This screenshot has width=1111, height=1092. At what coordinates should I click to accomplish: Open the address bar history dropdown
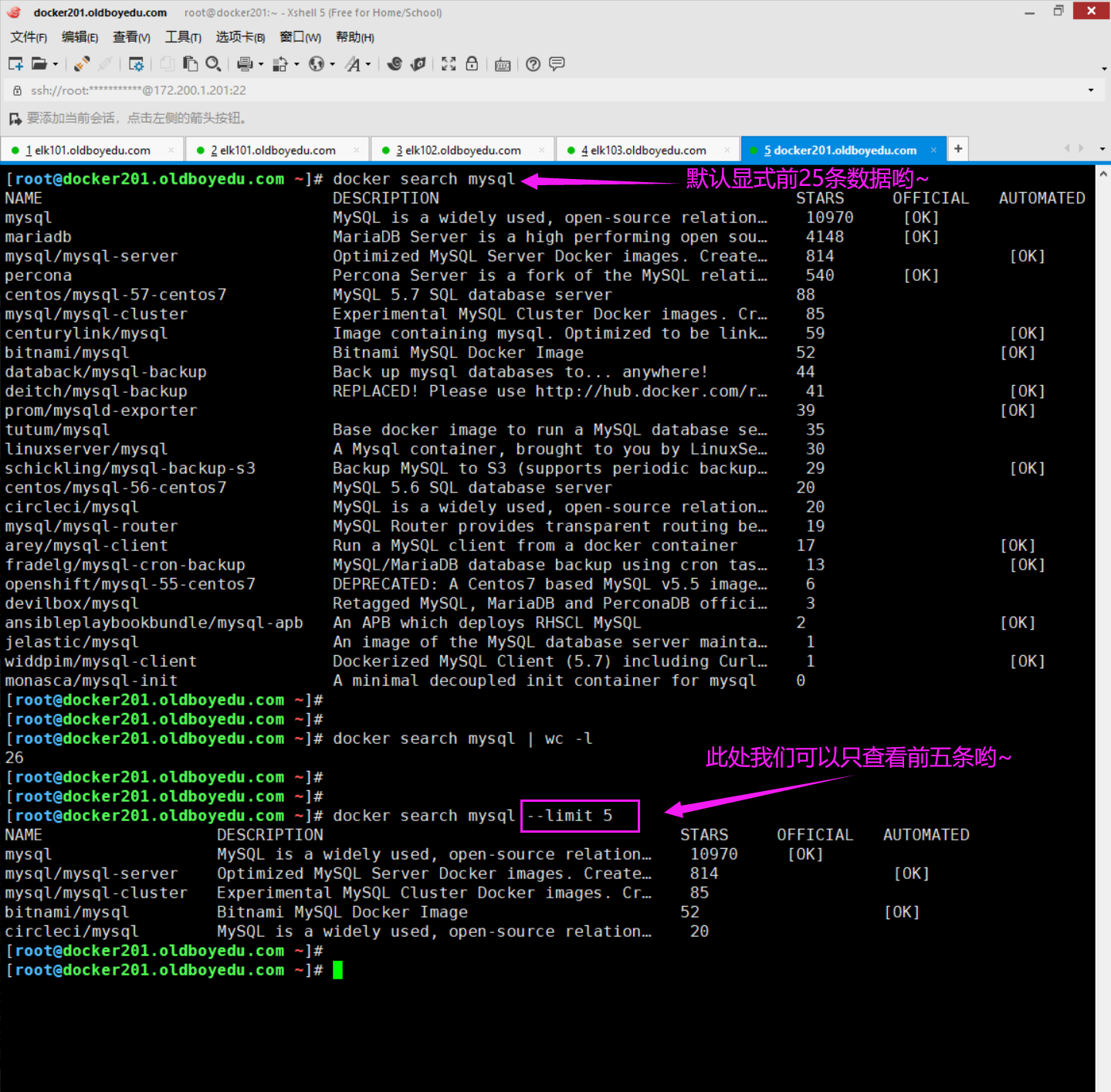(1091, 90)
